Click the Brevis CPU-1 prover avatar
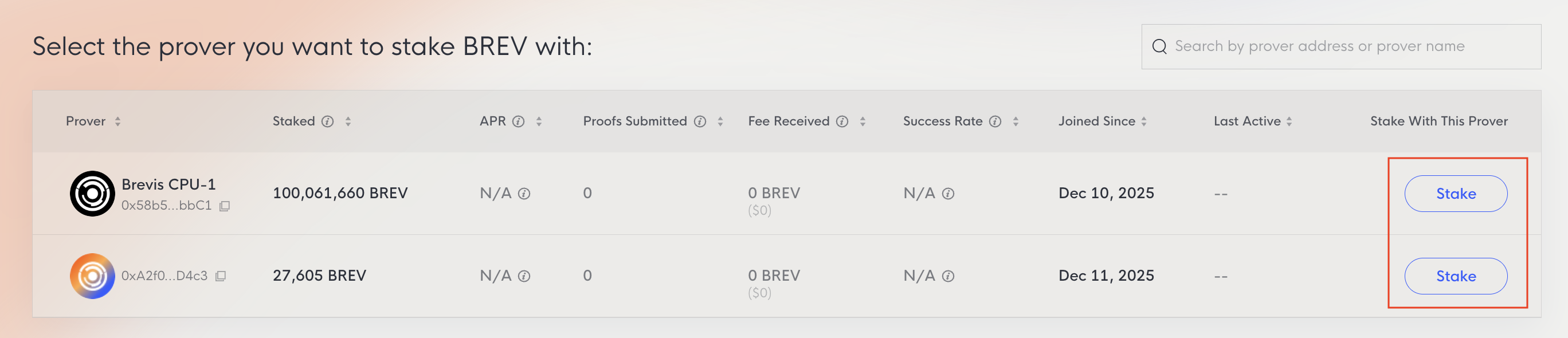This screenshot has height=338, width=1568. [92, 194]
